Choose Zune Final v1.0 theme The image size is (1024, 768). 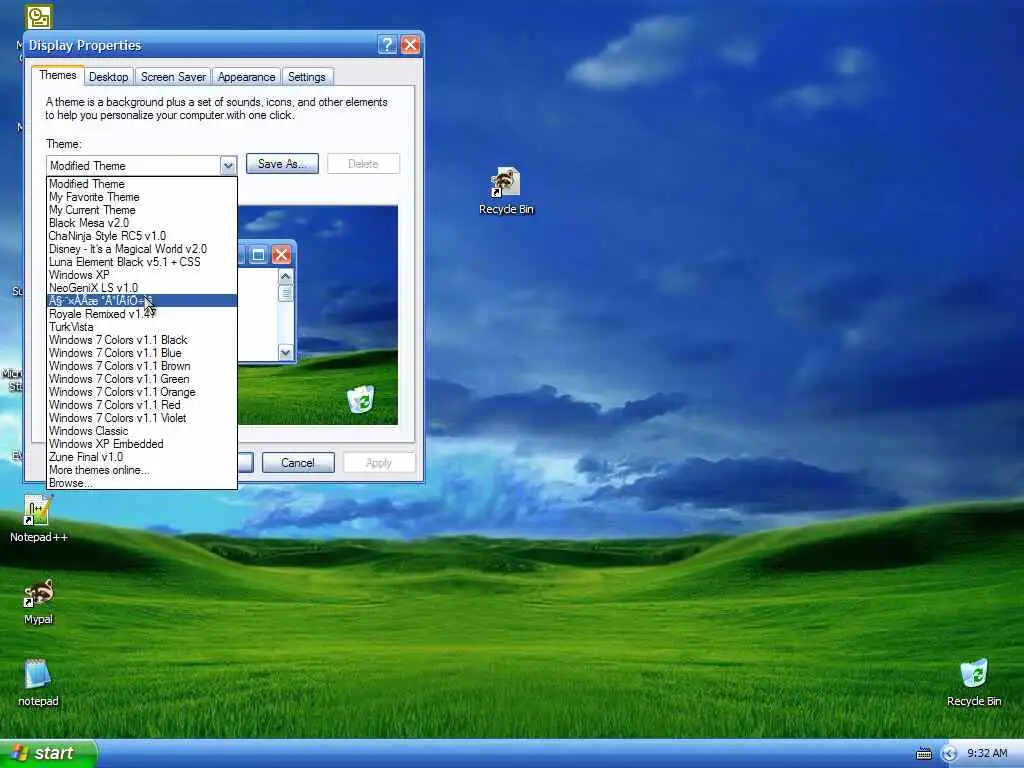click(142, 457)
